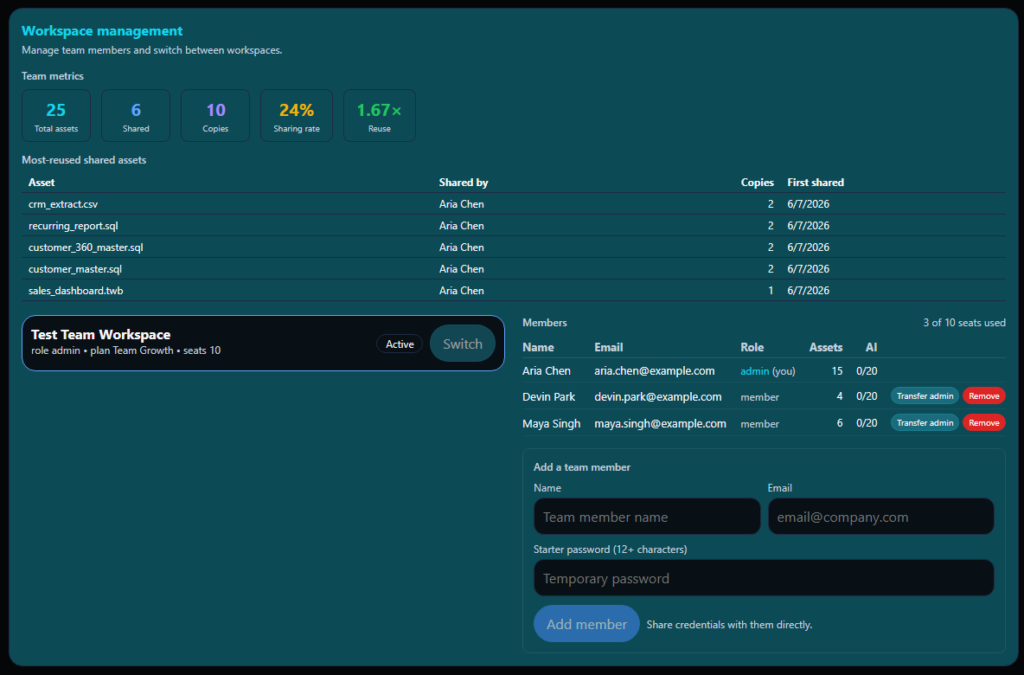The height and width of the screenshot is (675, 1024).
Task: Click the Switch button for Test Team Workspace
Action: [462, 343]
